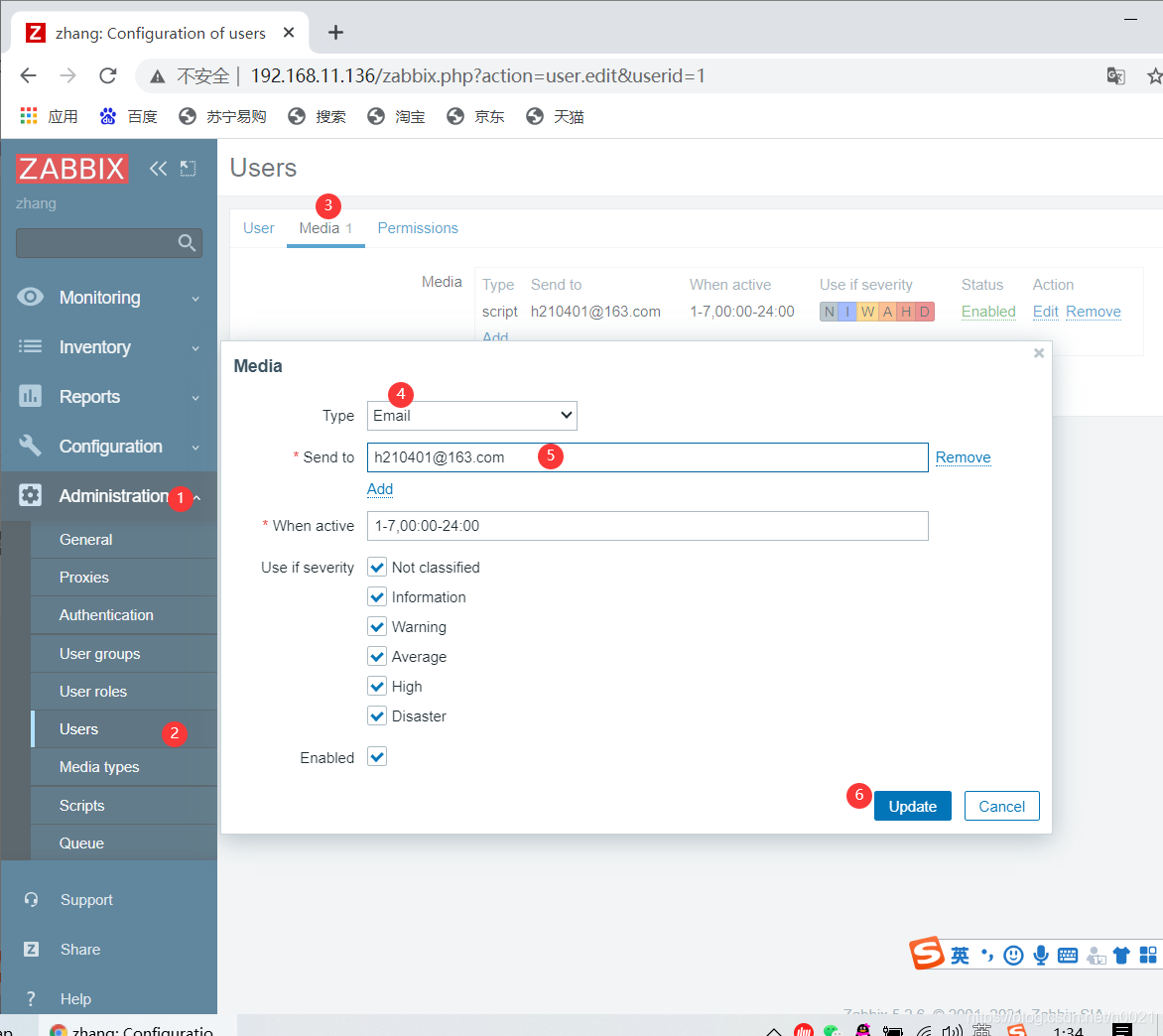Click the browser address bar URL
Screen dimensions: 1163x1036
[477, 75]
